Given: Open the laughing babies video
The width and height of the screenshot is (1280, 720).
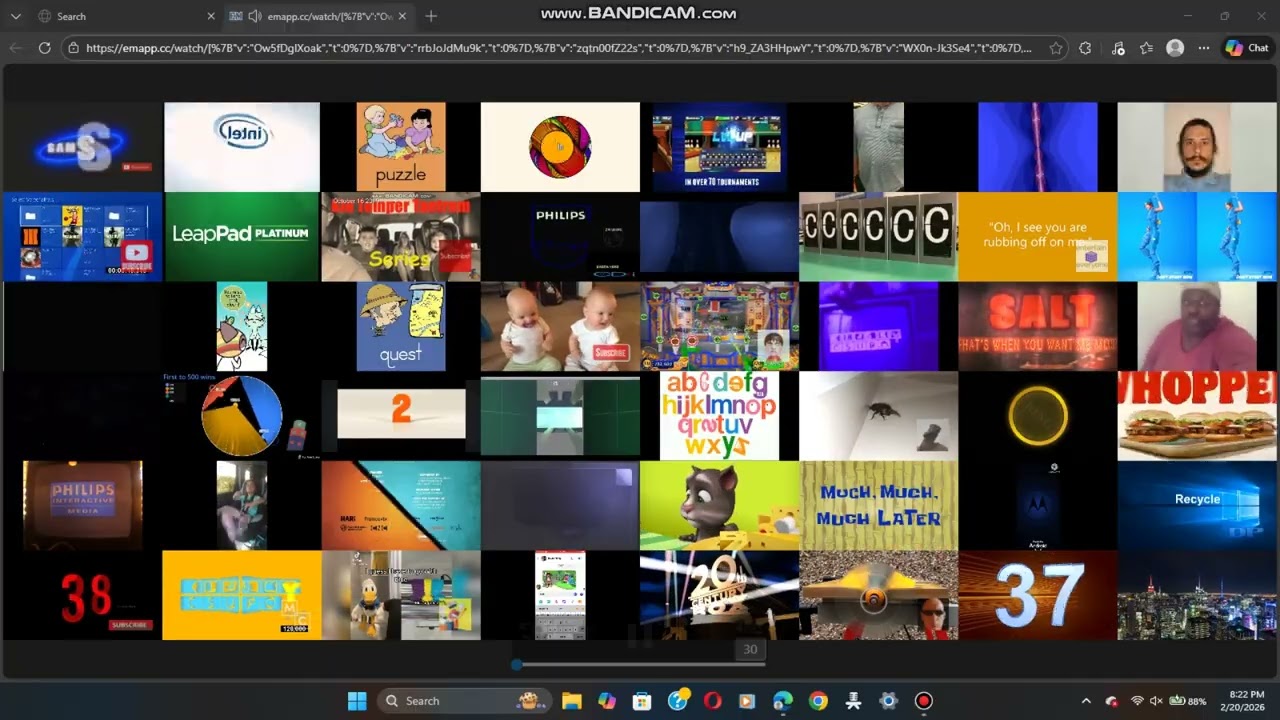Looking at the screenshot, I should [560, 326].
